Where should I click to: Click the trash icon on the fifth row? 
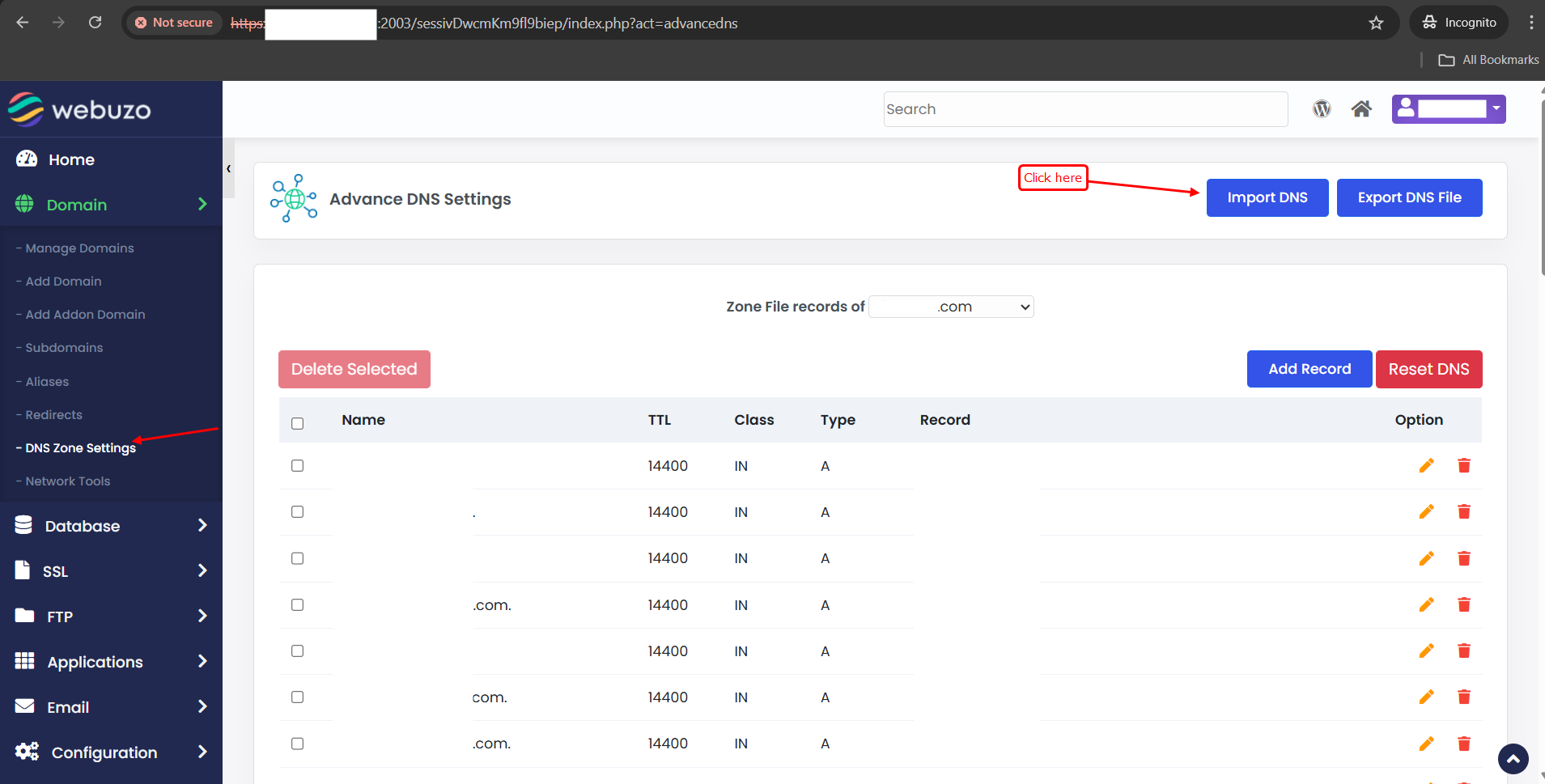[1464, 651]
